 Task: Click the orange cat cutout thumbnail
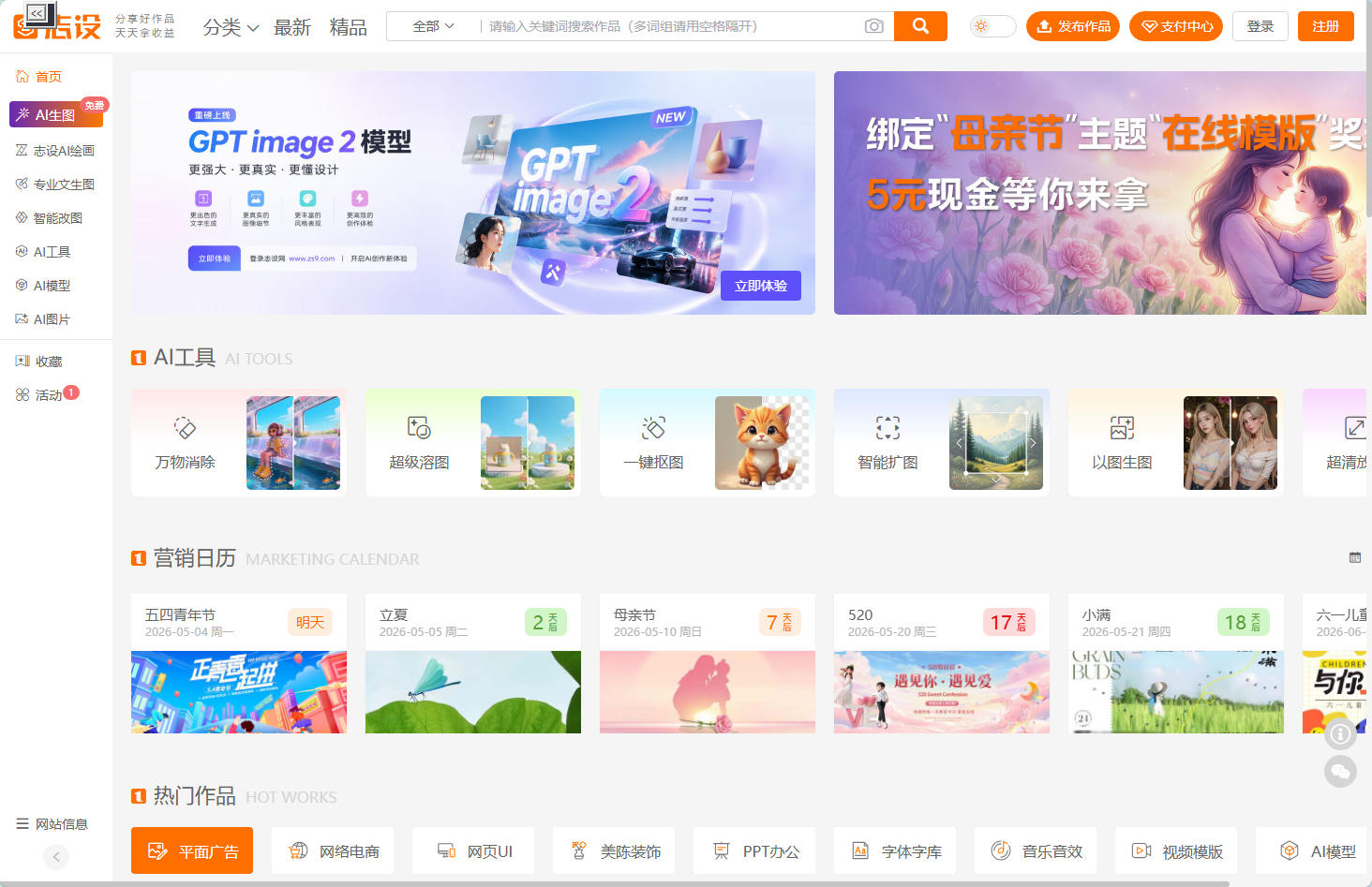click(762, 443)
